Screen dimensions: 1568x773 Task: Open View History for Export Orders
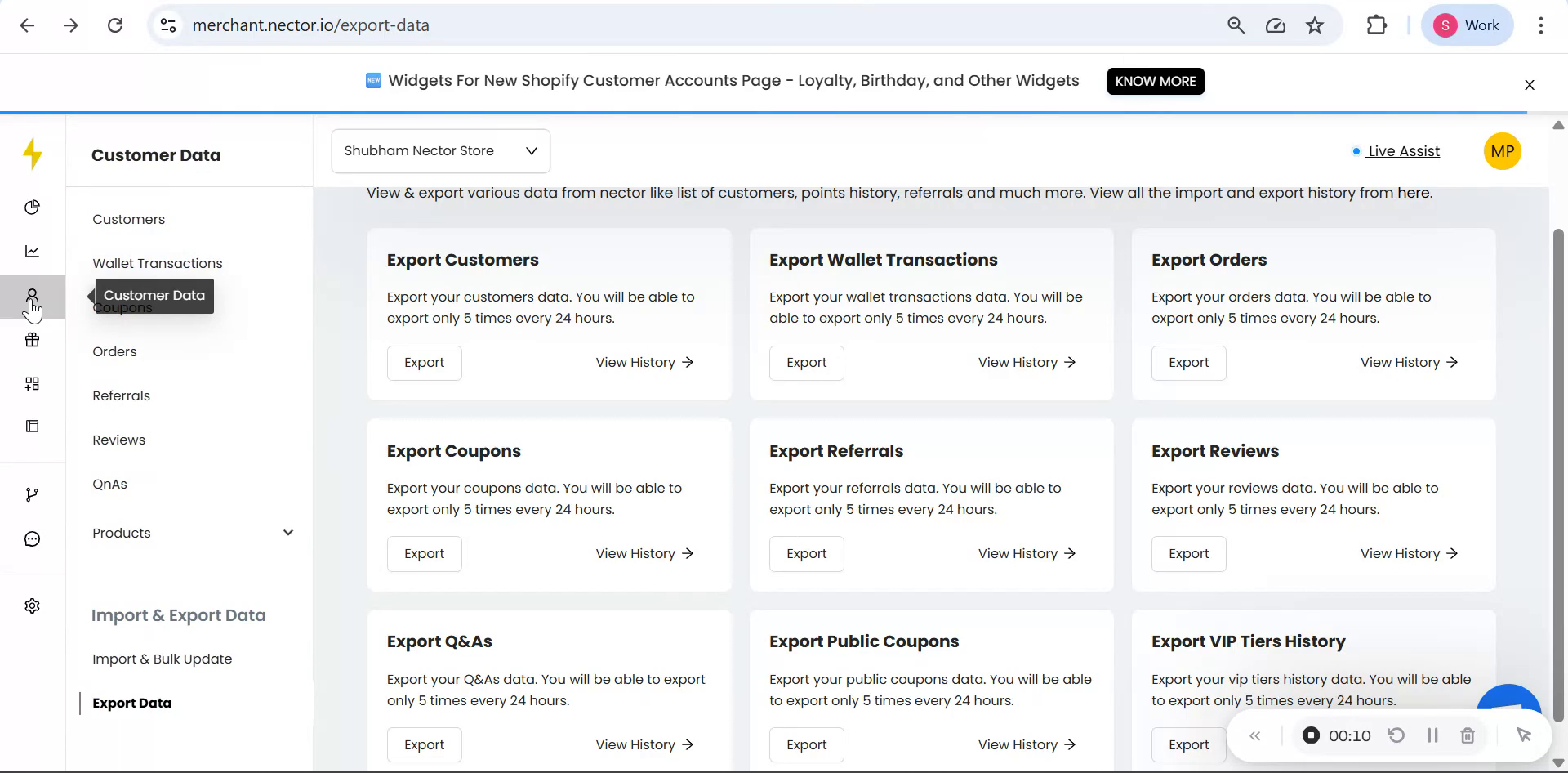pos(1409,362)
